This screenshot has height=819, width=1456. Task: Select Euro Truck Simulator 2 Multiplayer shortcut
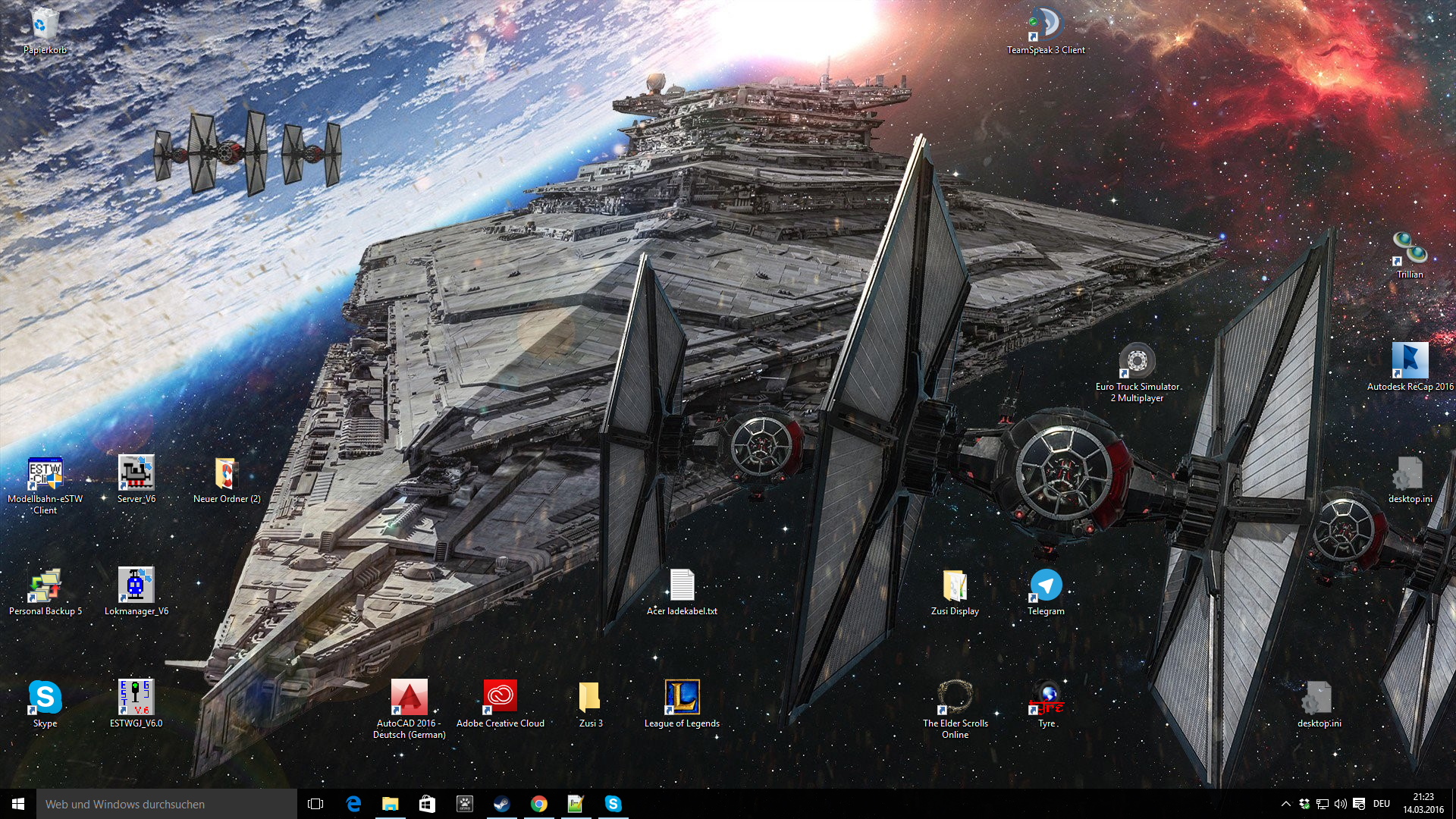pyautogui.click(x=1137, y=373)
